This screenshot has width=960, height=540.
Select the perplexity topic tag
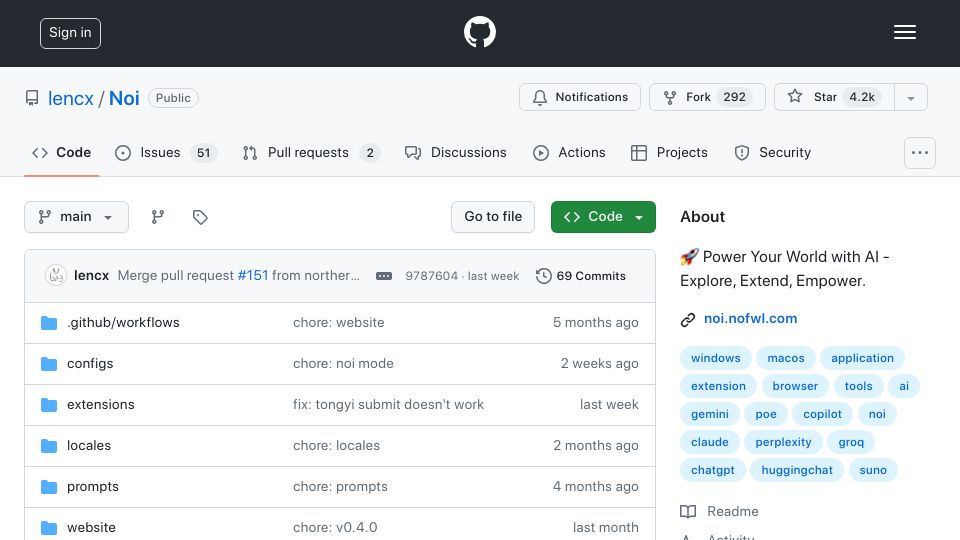click(783, 442)
